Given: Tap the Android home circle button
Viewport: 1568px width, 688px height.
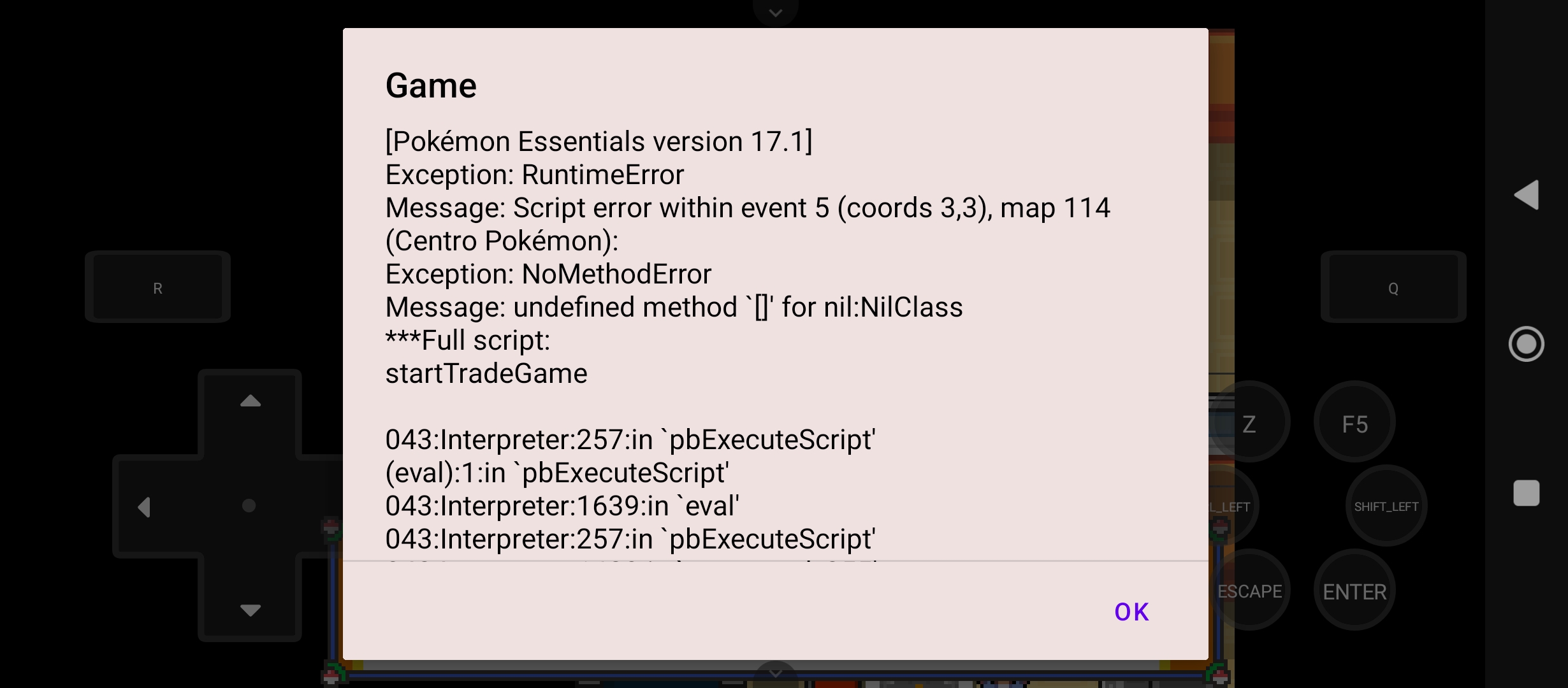Looking at the screenshot, I should tap(1526, 344).
